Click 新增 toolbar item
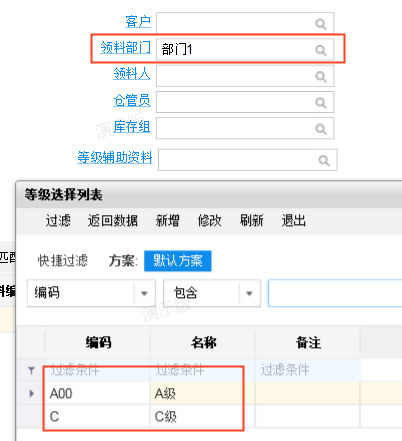The image size is (402, 441). [167, 221]
